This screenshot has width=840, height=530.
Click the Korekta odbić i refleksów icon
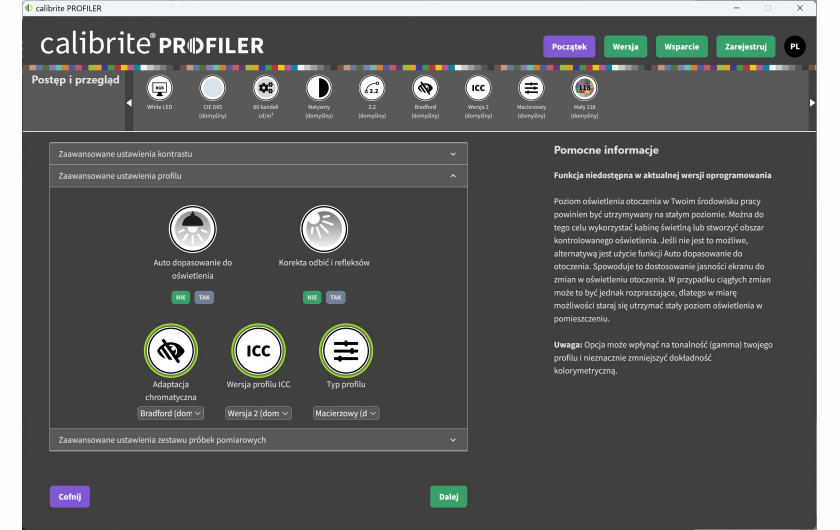pyautogui.click(x=324, y=229)
